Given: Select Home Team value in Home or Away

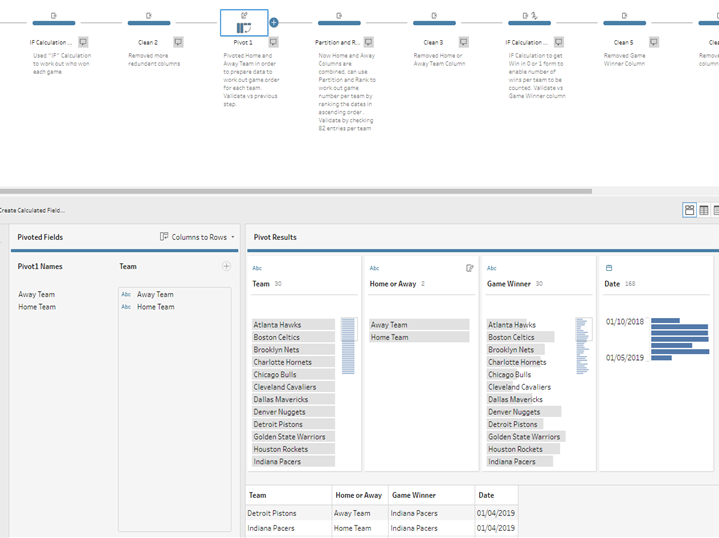Looking at the screenshot, I should [x=420, y=337].
